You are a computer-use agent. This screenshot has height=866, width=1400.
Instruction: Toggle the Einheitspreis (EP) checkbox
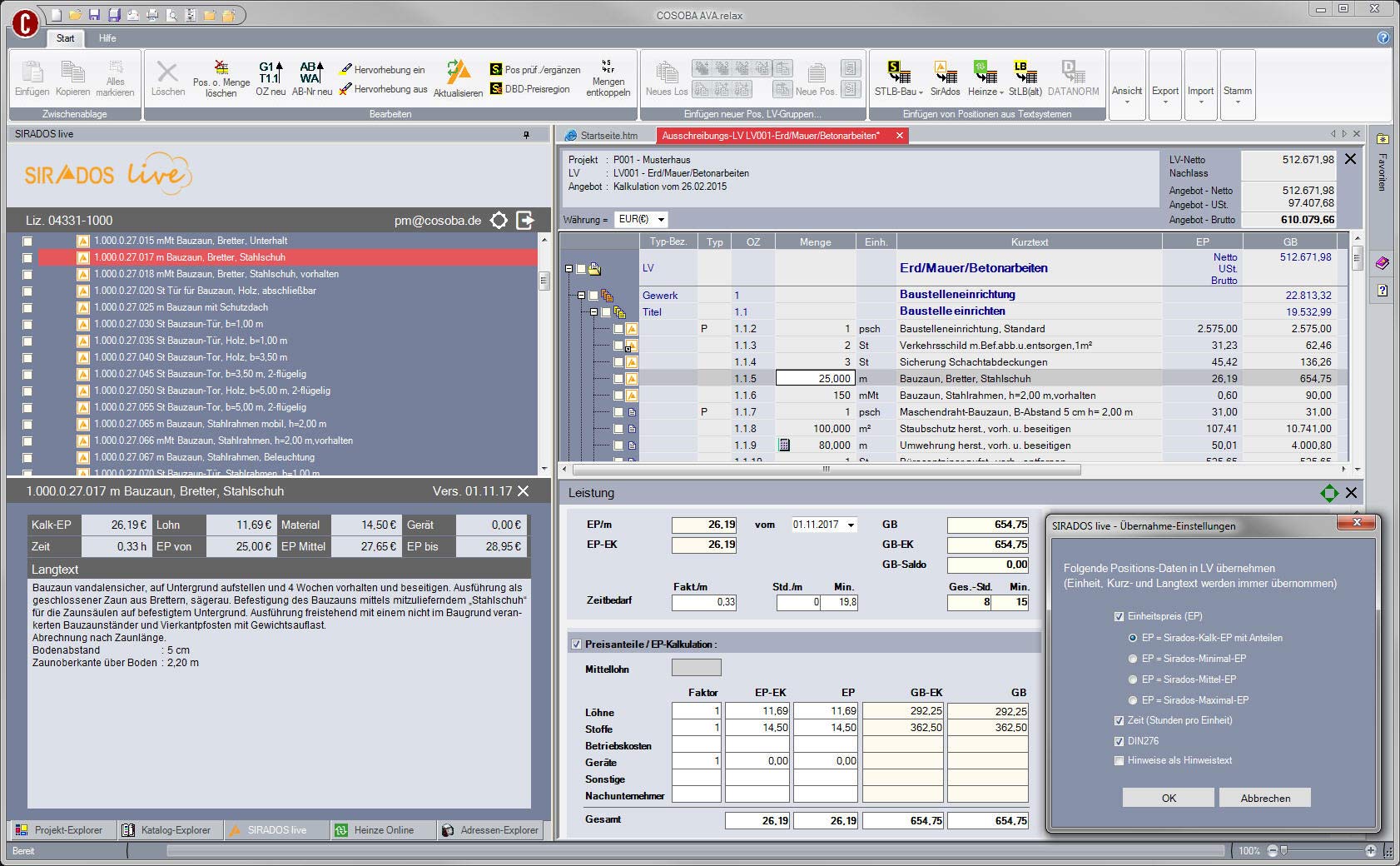click(x=1119, y=616)
